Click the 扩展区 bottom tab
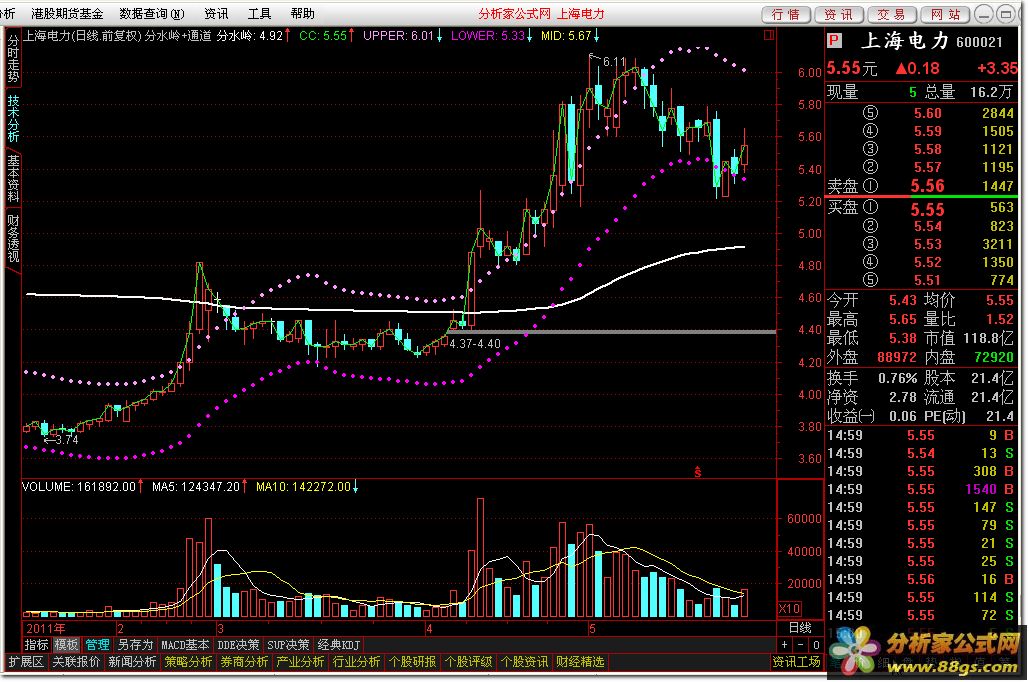 click(26, 662)
